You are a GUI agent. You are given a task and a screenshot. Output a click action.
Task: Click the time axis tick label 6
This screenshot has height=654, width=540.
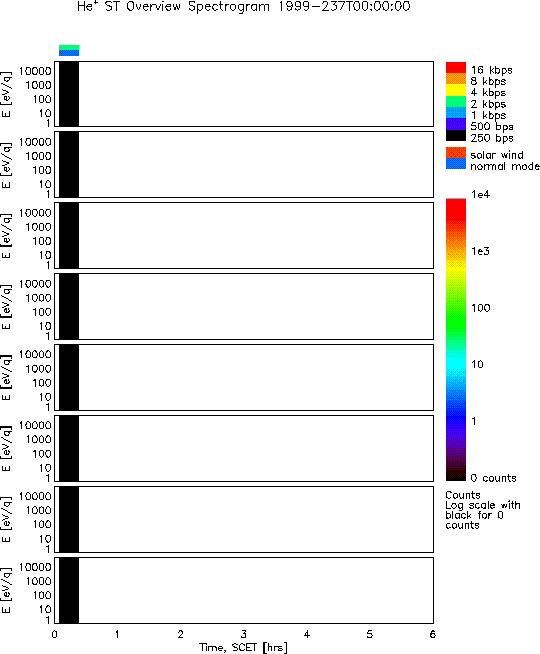tap(433, 634)
